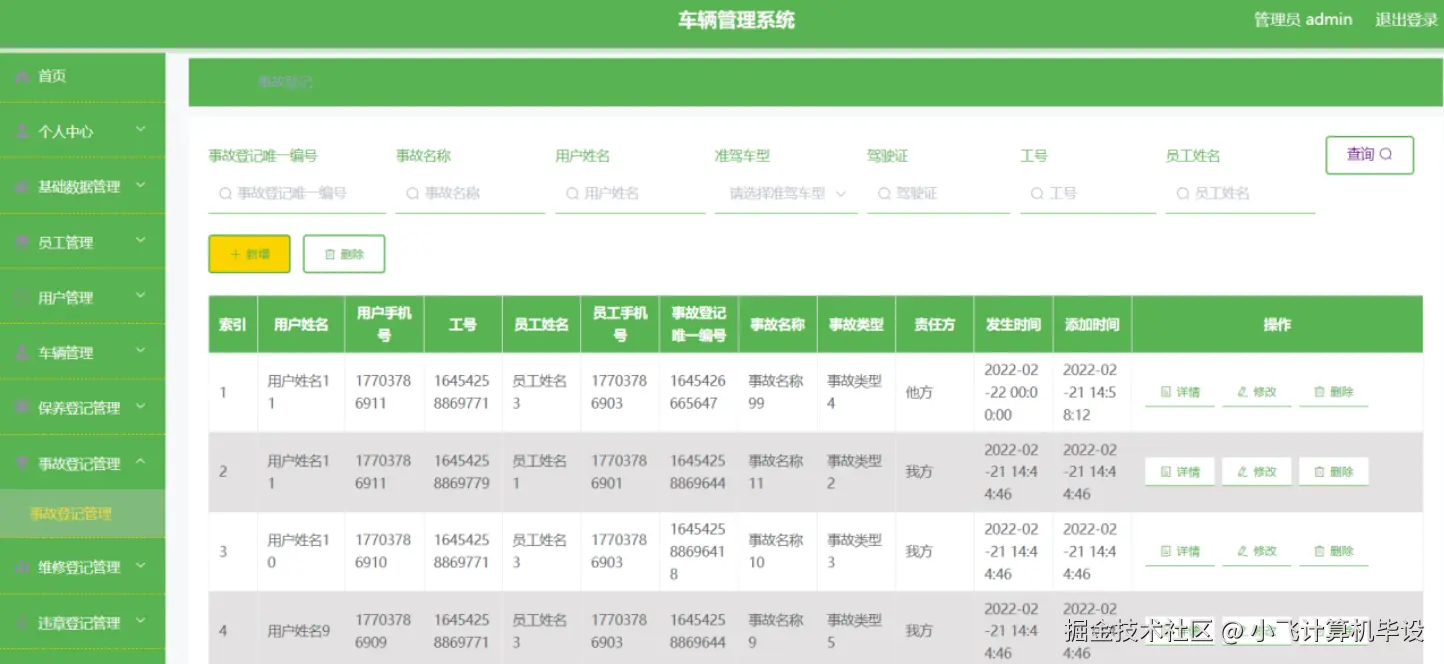Select the 事故登记管理 submenu item
The height and width of the screenshot is (664, 1444).
click(x=82, y=514)
